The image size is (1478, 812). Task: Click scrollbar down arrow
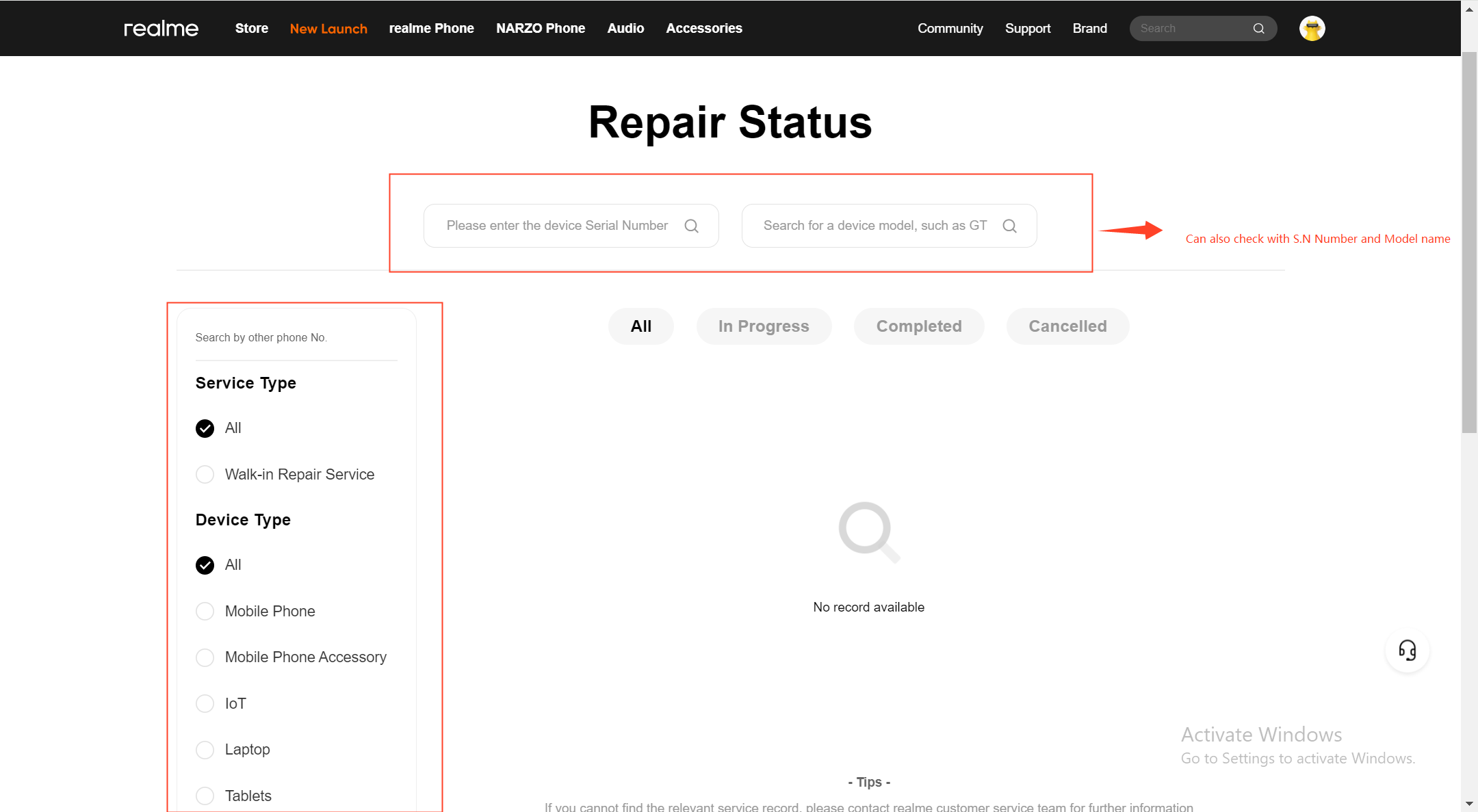1469,803
